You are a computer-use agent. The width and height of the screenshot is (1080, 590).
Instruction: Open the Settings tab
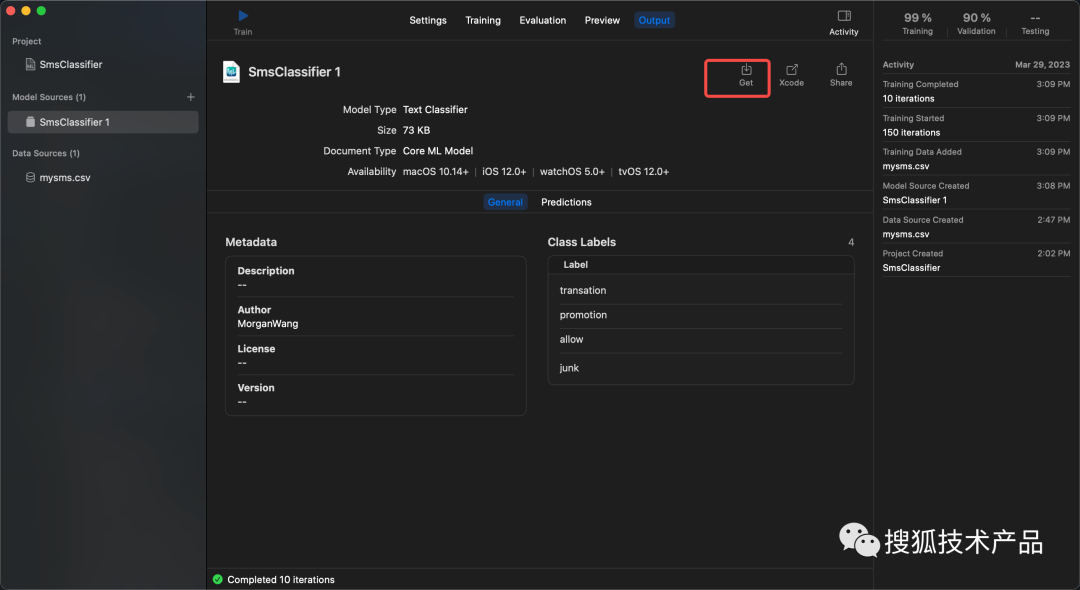pyautogui.click(x=428, y=21)
